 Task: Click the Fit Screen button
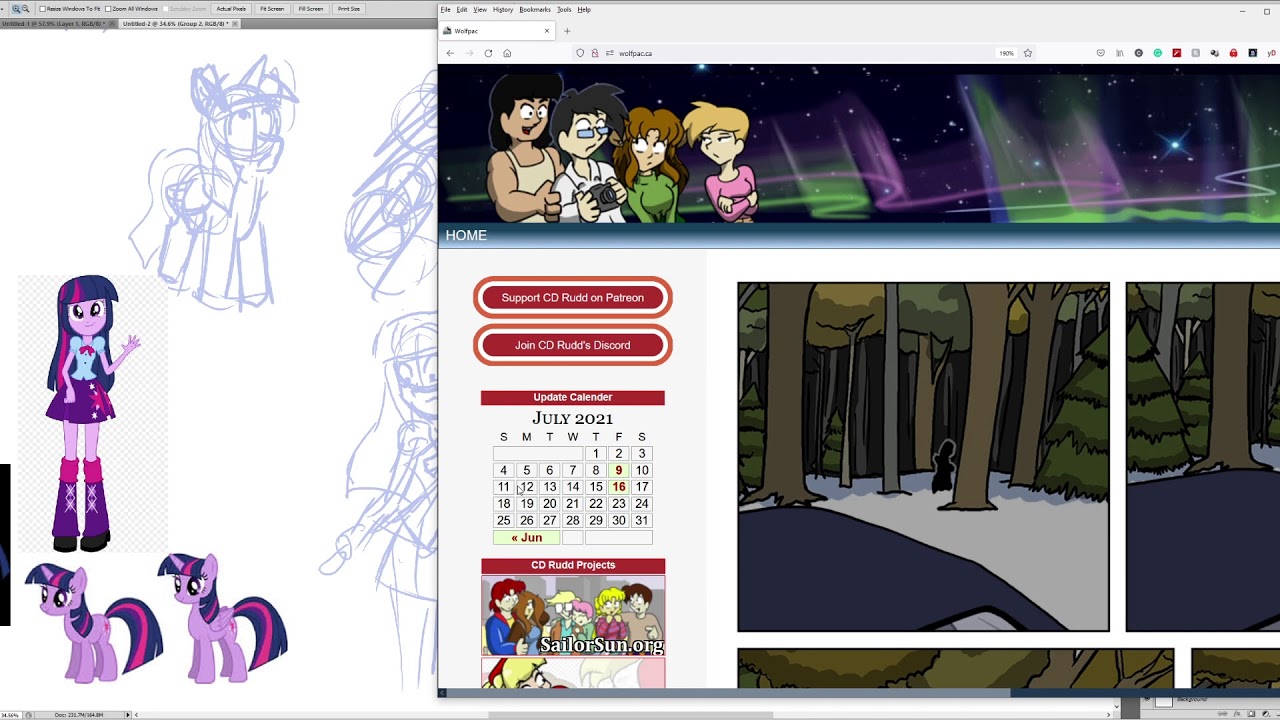click(272, 9)
